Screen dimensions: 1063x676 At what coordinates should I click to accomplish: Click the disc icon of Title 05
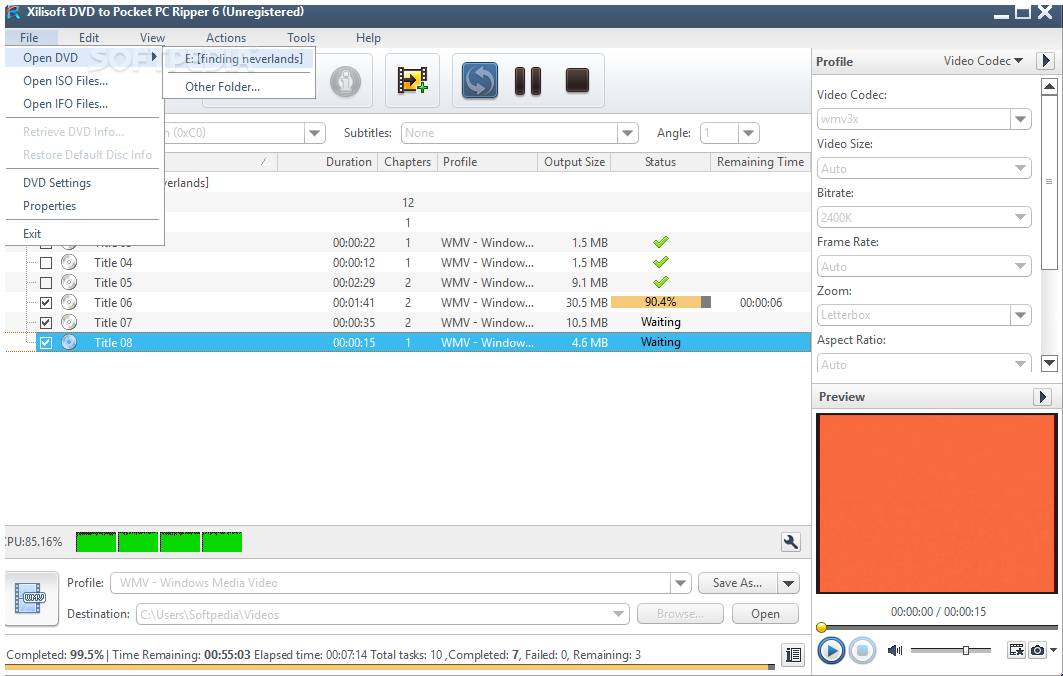pyautogui.click(x=68, y=282)
